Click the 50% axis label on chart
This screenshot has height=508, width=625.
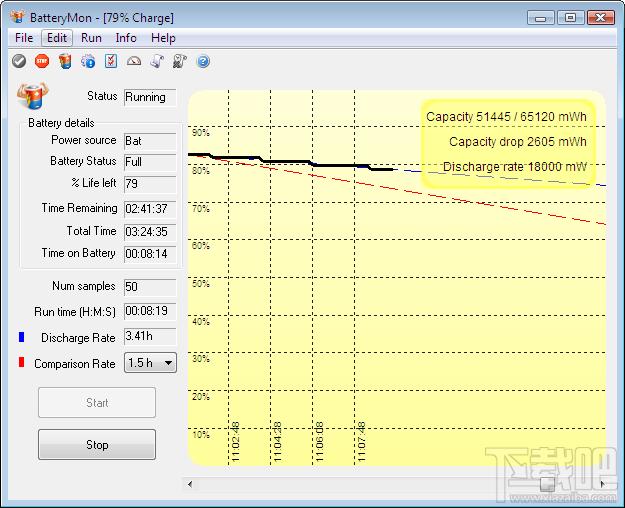pos(200,284)
